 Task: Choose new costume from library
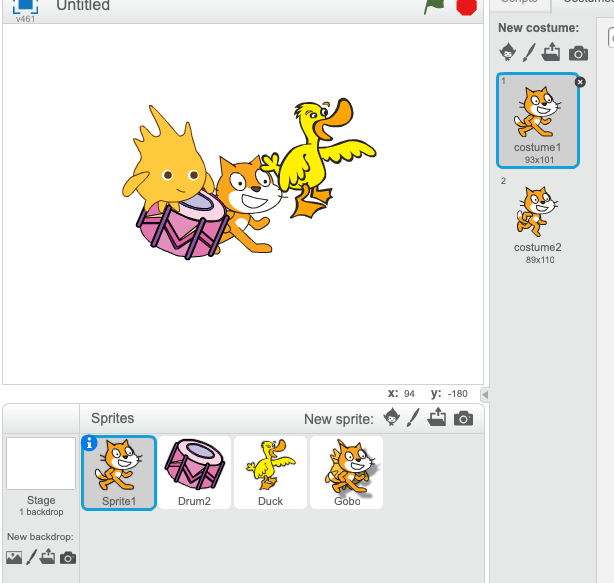point(508,53)
